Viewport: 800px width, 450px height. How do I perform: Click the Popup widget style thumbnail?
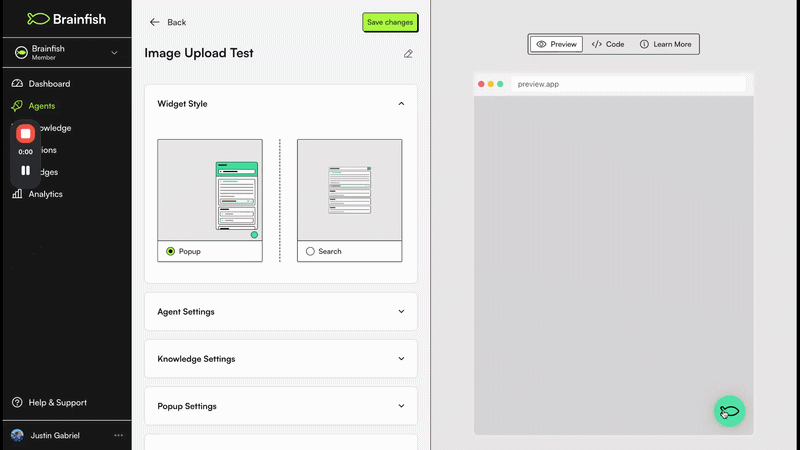(x=210, y=190)
